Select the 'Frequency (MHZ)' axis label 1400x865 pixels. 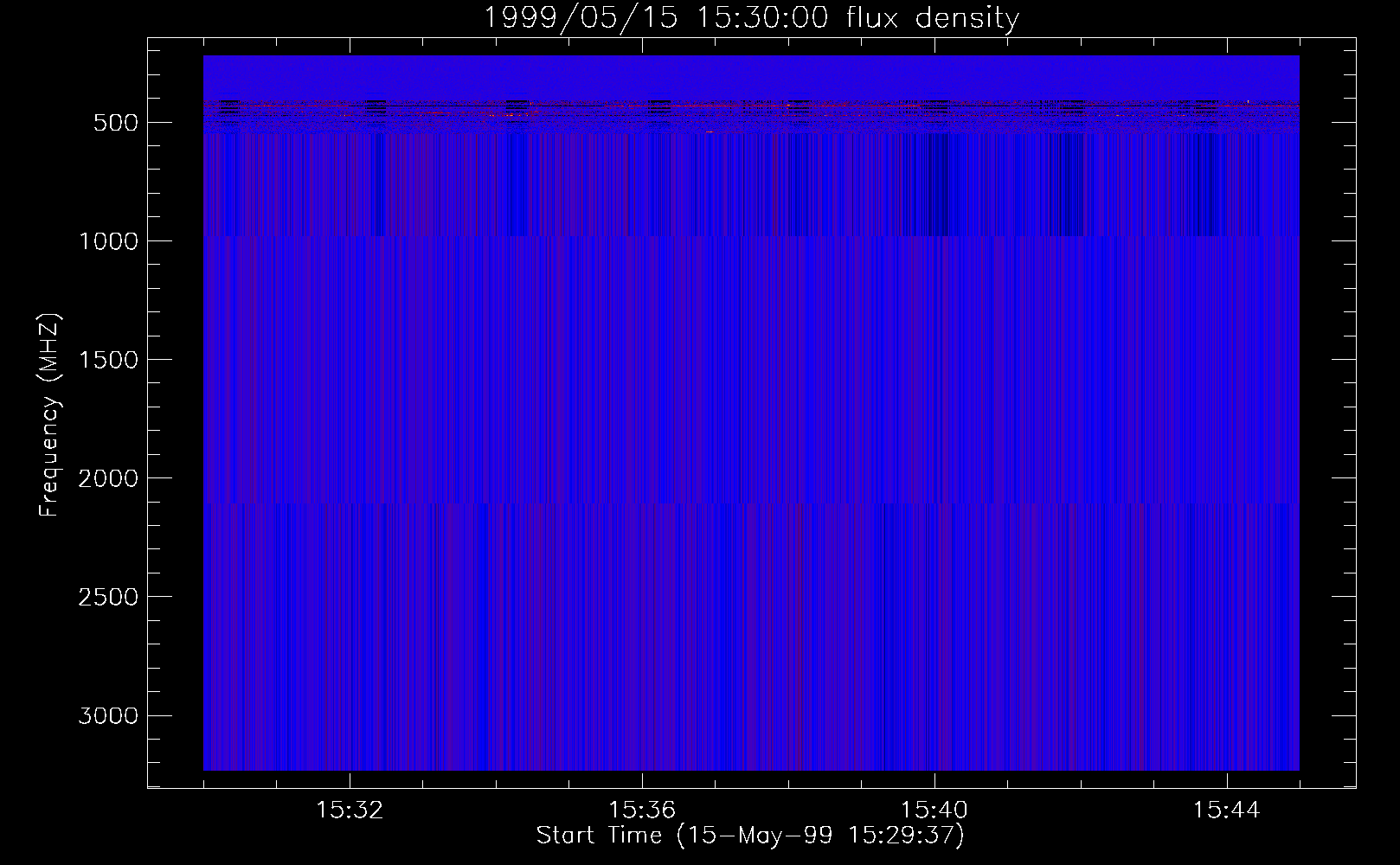pyautogui.click(x=50, y=415)
